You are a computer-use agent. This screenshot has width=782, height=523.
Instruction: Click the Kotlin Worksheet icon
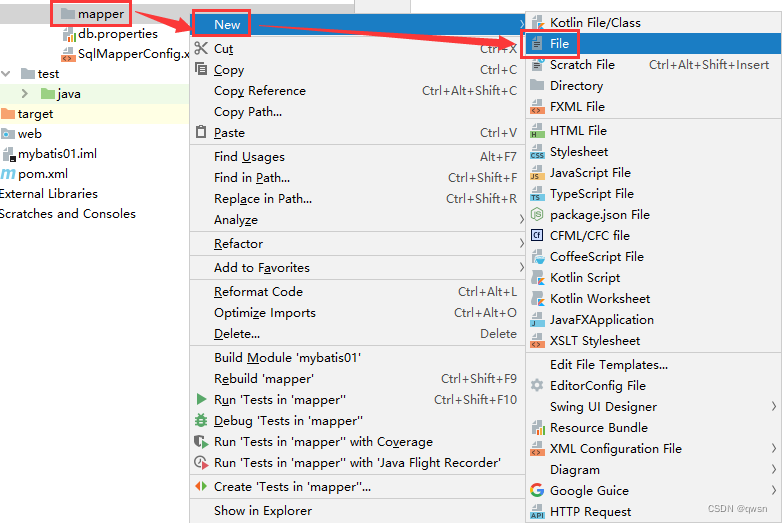point(537,299)
